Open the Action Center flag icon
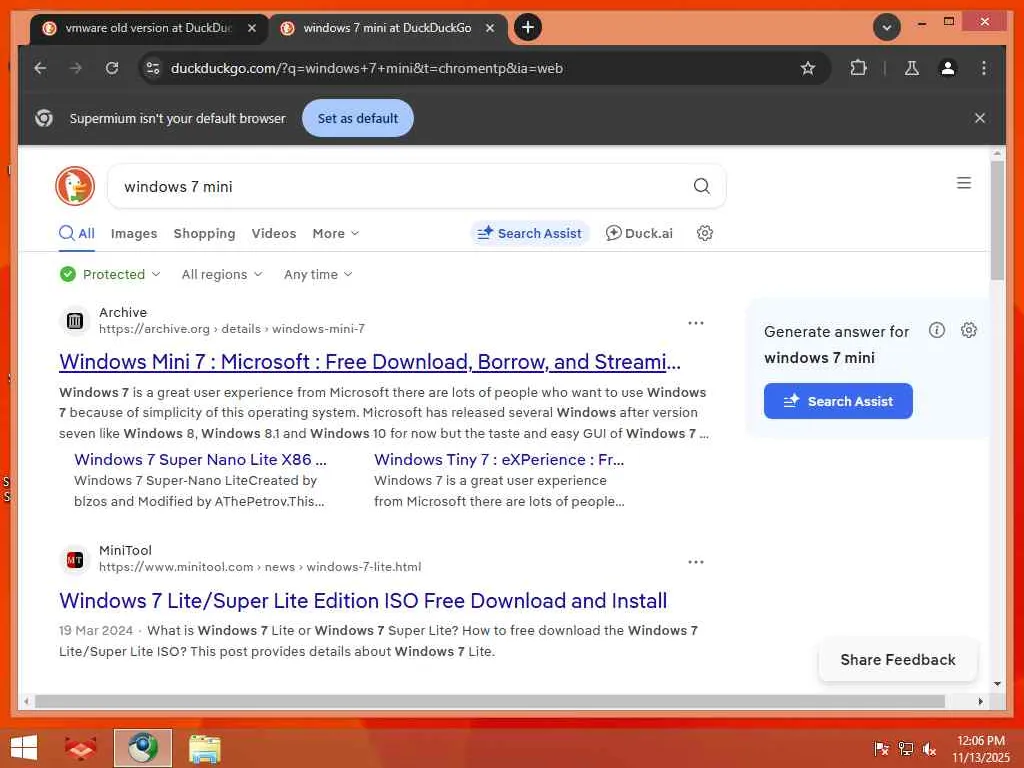The image size is (1024, 768). [x=881, y=748]
